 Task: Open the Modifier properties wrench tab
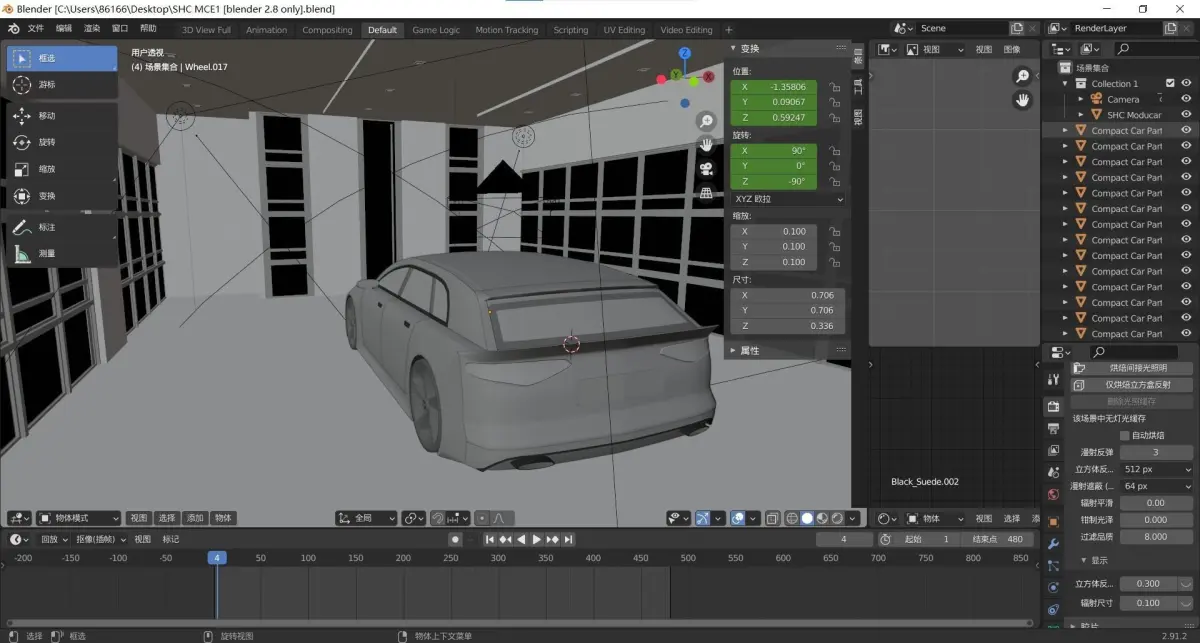click(1053, 544)
